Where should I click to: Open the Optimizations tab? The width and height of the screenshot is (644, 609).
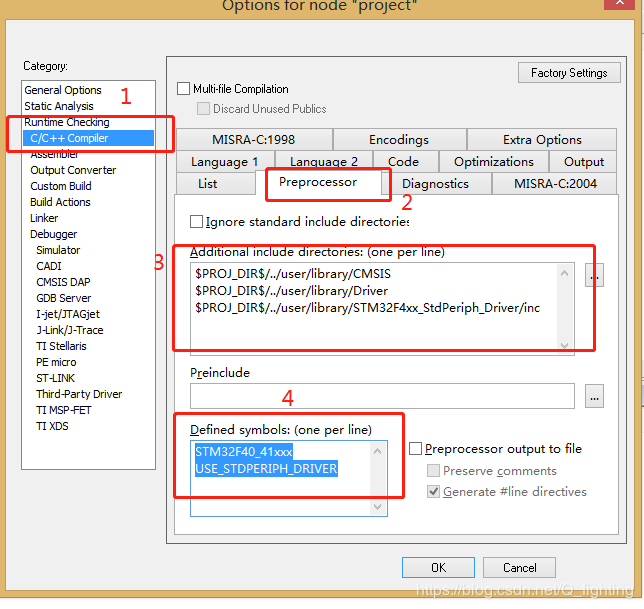[494, 162]
